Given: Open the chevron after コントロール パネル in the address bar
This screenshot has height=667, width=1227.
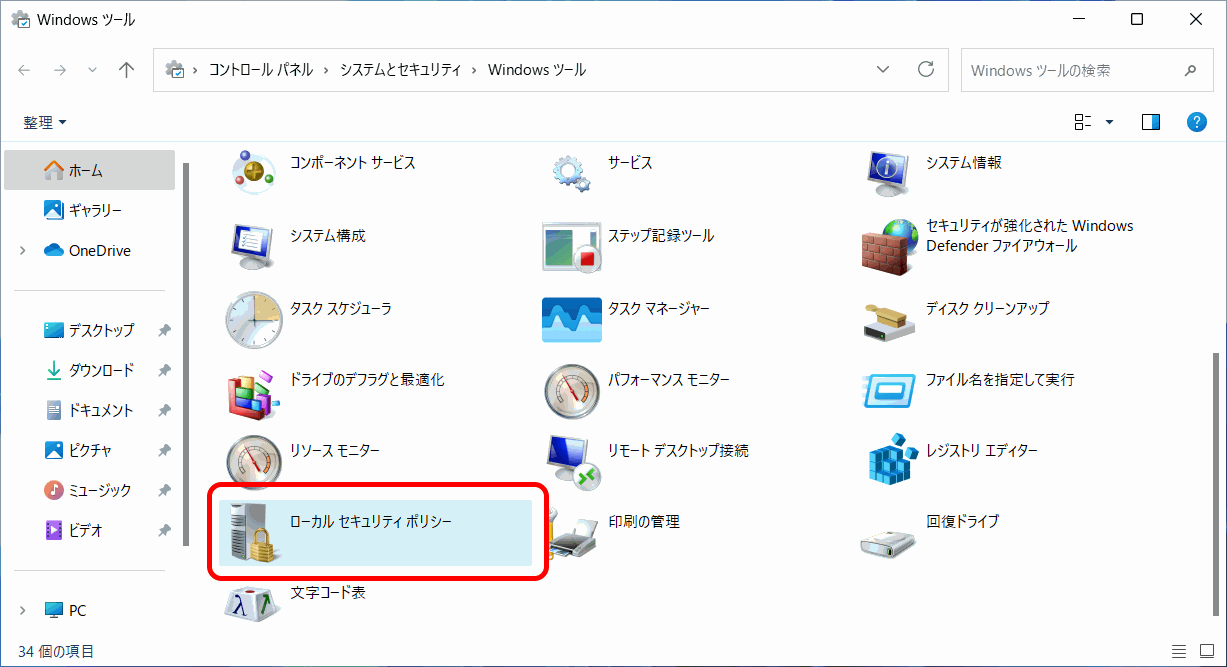Looking at the screenshot, I should pos(326,70).
